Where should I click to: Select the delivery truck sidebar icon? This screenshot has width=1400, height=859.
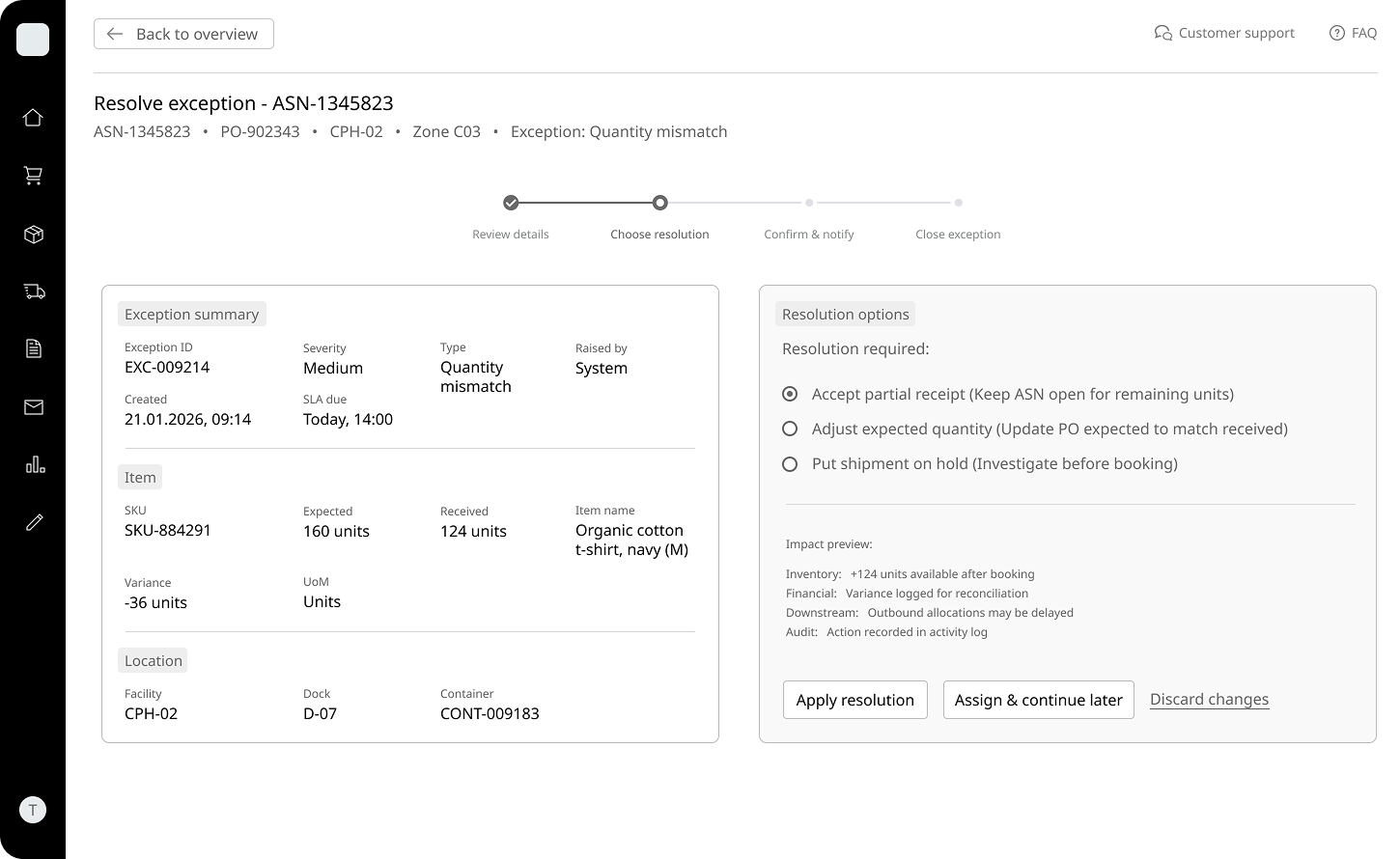pos(34,291)
